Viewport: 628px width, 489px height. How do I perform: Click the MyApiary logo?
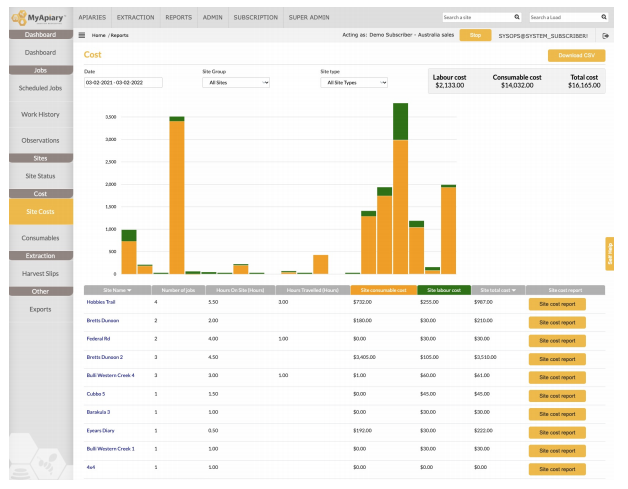[x=40, y=17]
